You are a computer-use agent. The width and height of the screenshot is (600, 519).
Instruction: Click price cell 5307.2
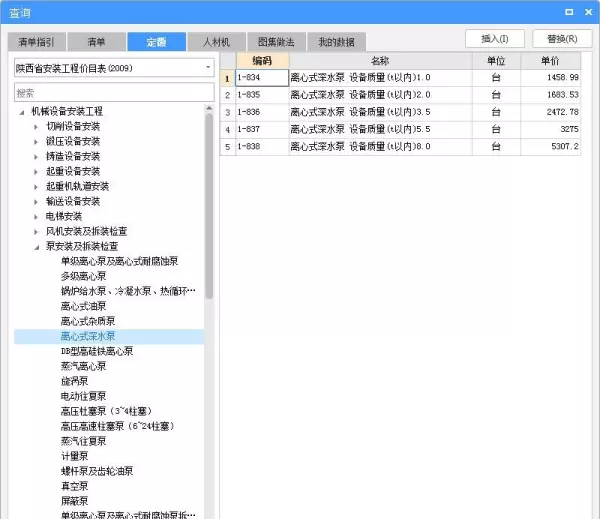pyautogui.click(x=550, y=147)
